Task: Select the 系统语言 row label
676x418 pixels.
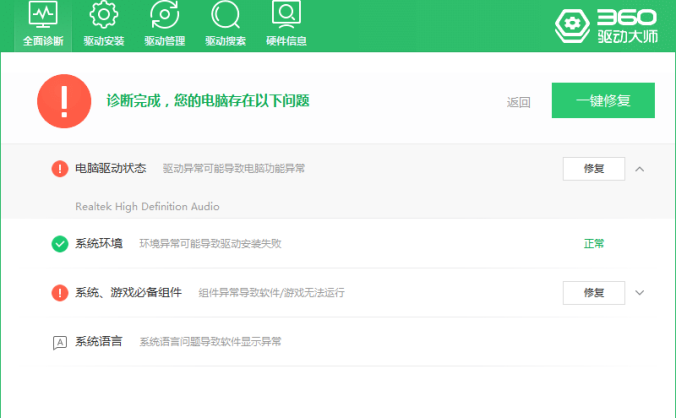Action: pos(99,342)
